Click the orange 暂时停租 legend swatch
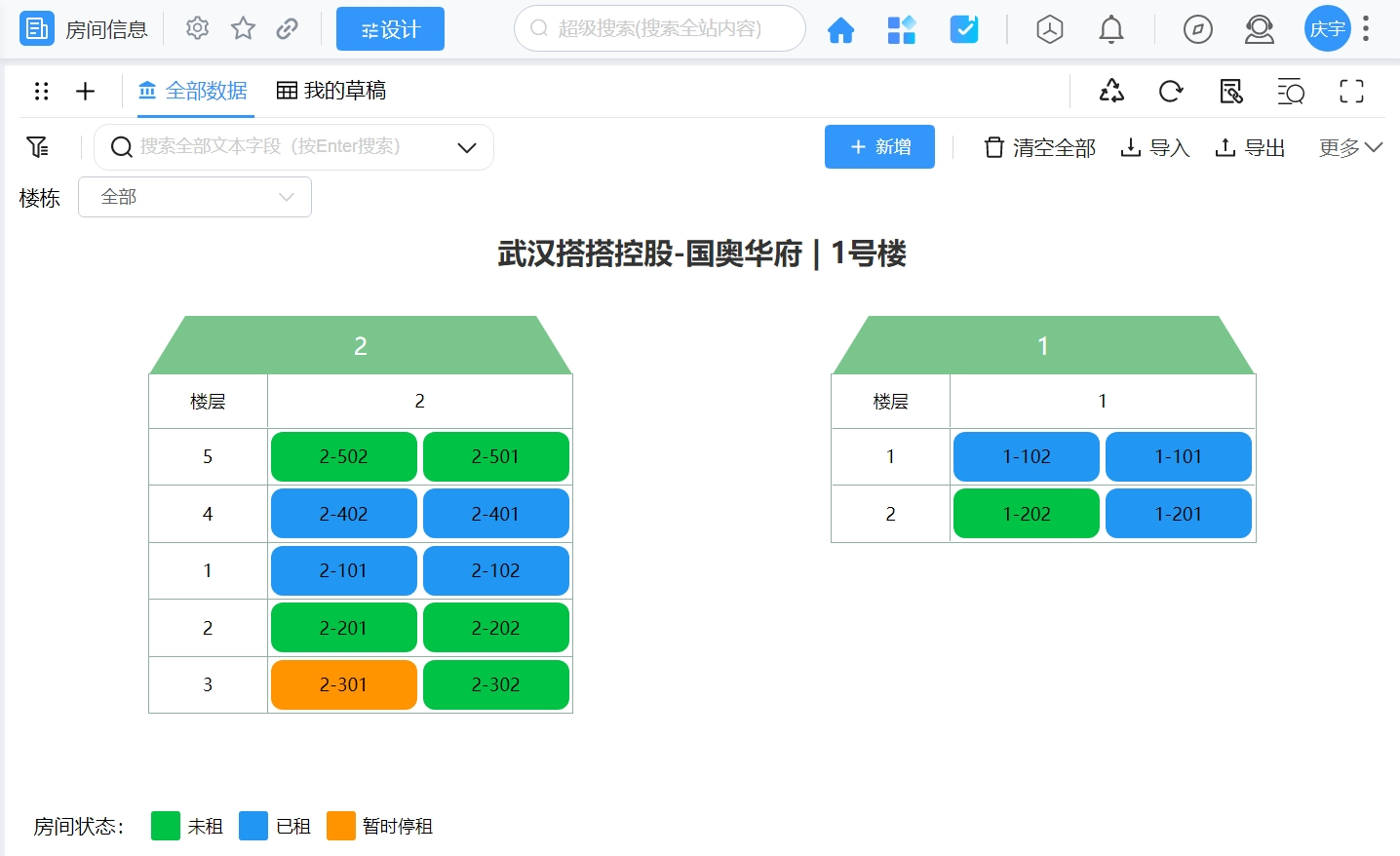The image size is (1400, 856). (341, 826)
